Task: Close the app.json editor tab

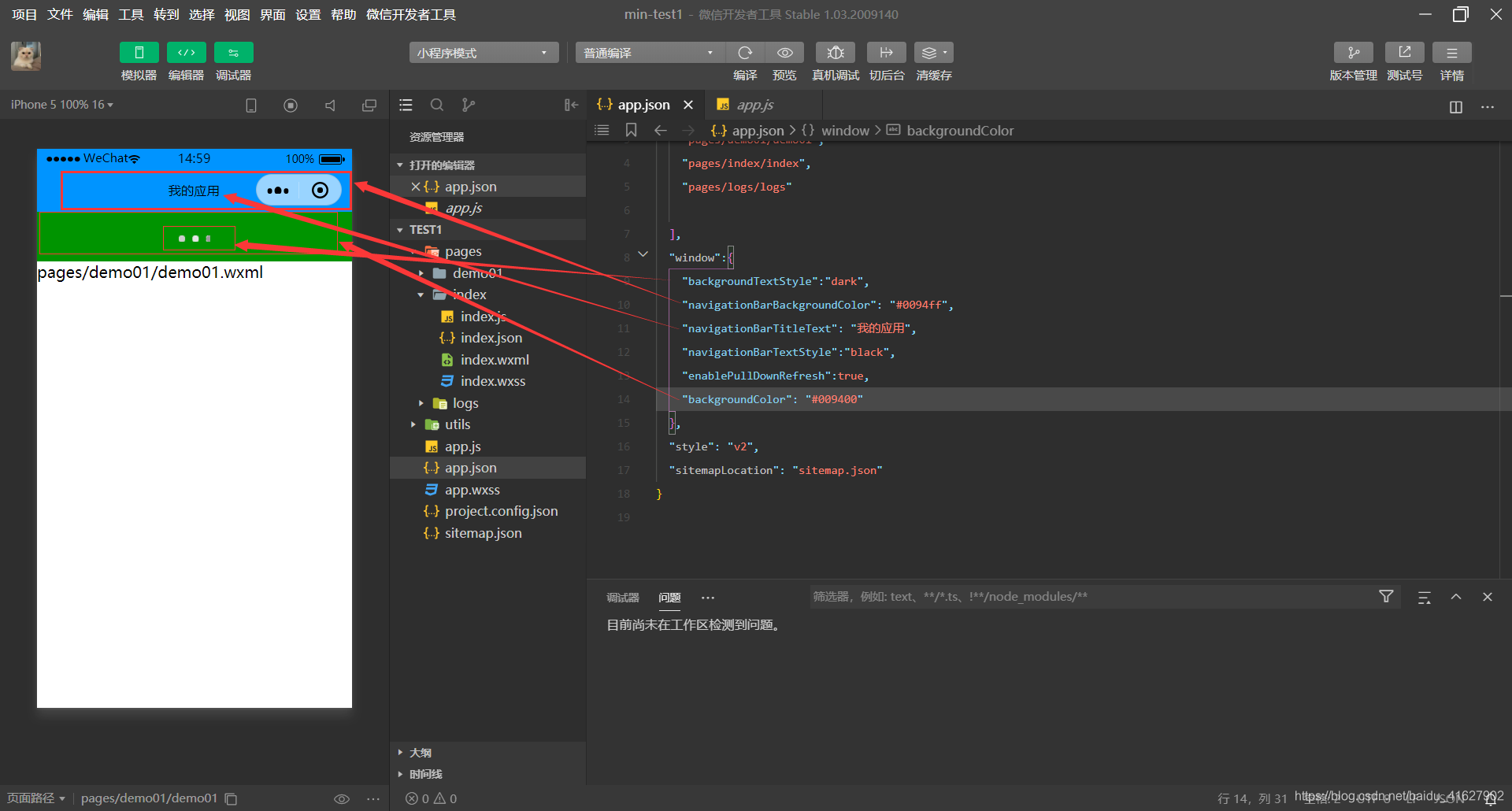Action: click(x=688, y=105)
